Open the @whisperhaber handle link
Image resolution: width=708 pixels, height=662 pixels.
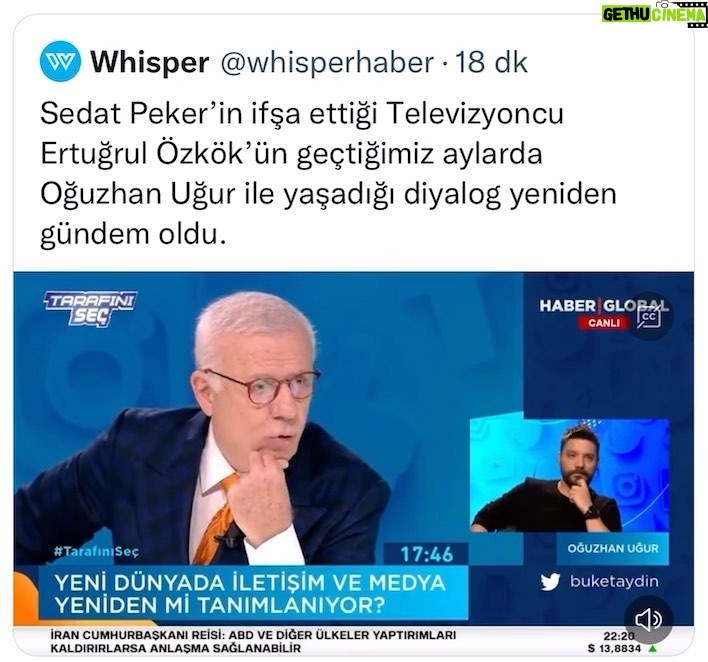pyautogui.click(x=327, y=62)
